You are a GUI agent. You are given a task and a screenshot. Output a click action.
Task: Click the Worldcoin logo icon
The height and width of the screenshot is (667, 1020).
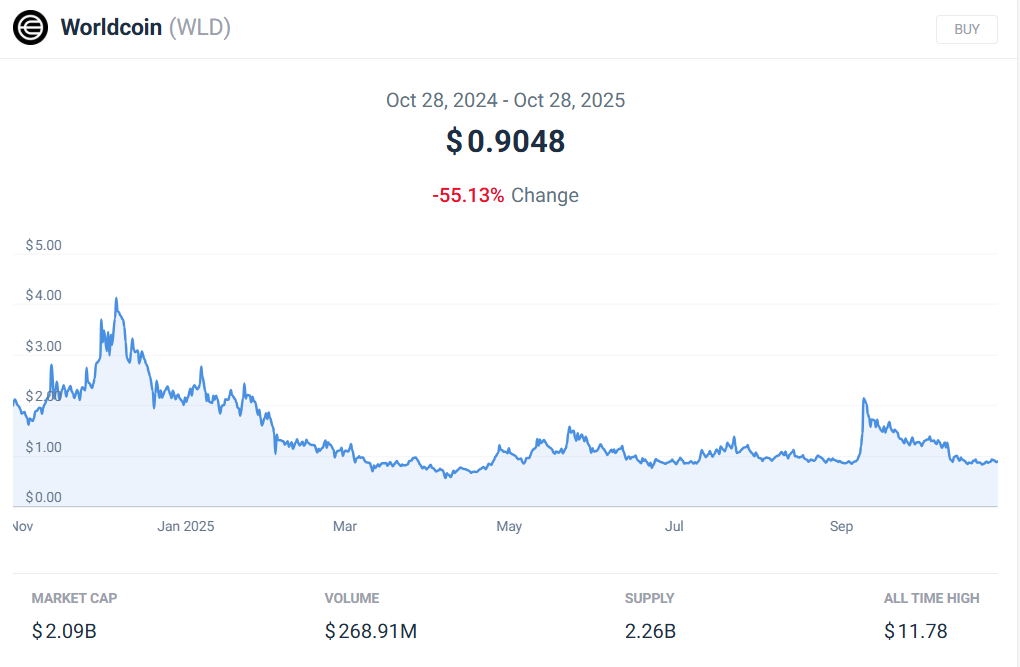30,28
